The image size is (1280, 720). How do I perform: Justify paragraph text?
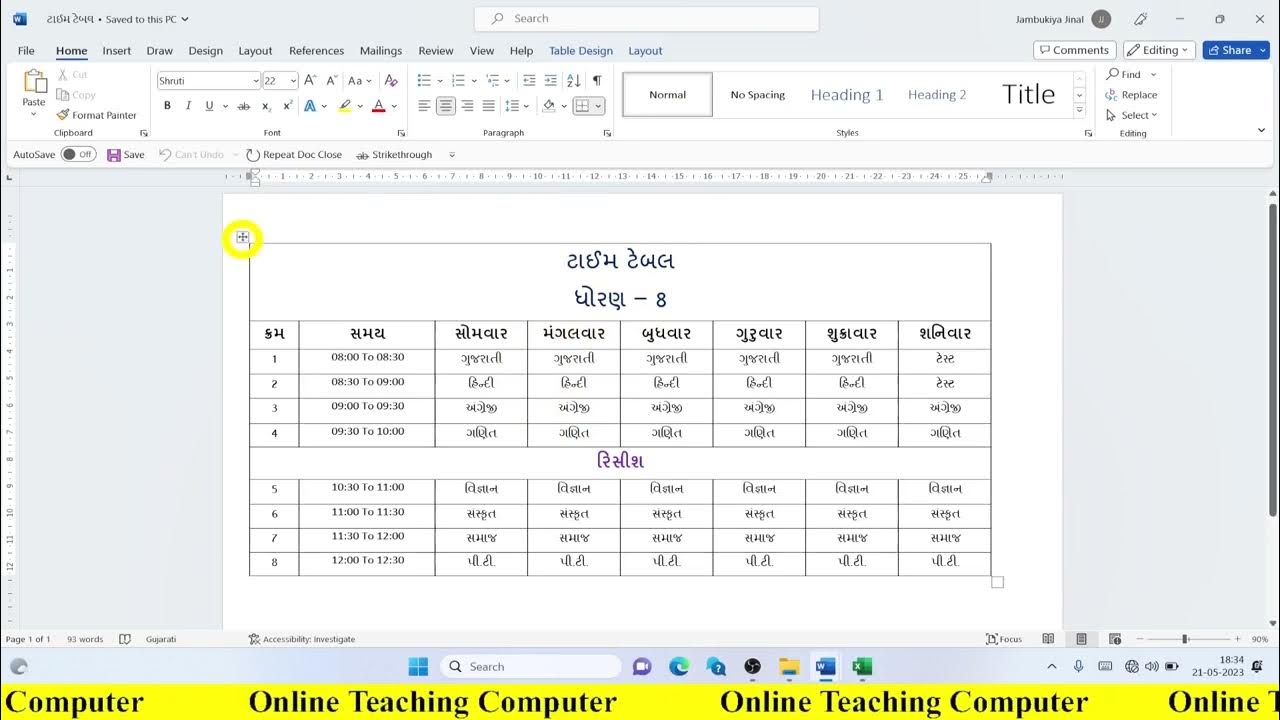tap(488, 106)
